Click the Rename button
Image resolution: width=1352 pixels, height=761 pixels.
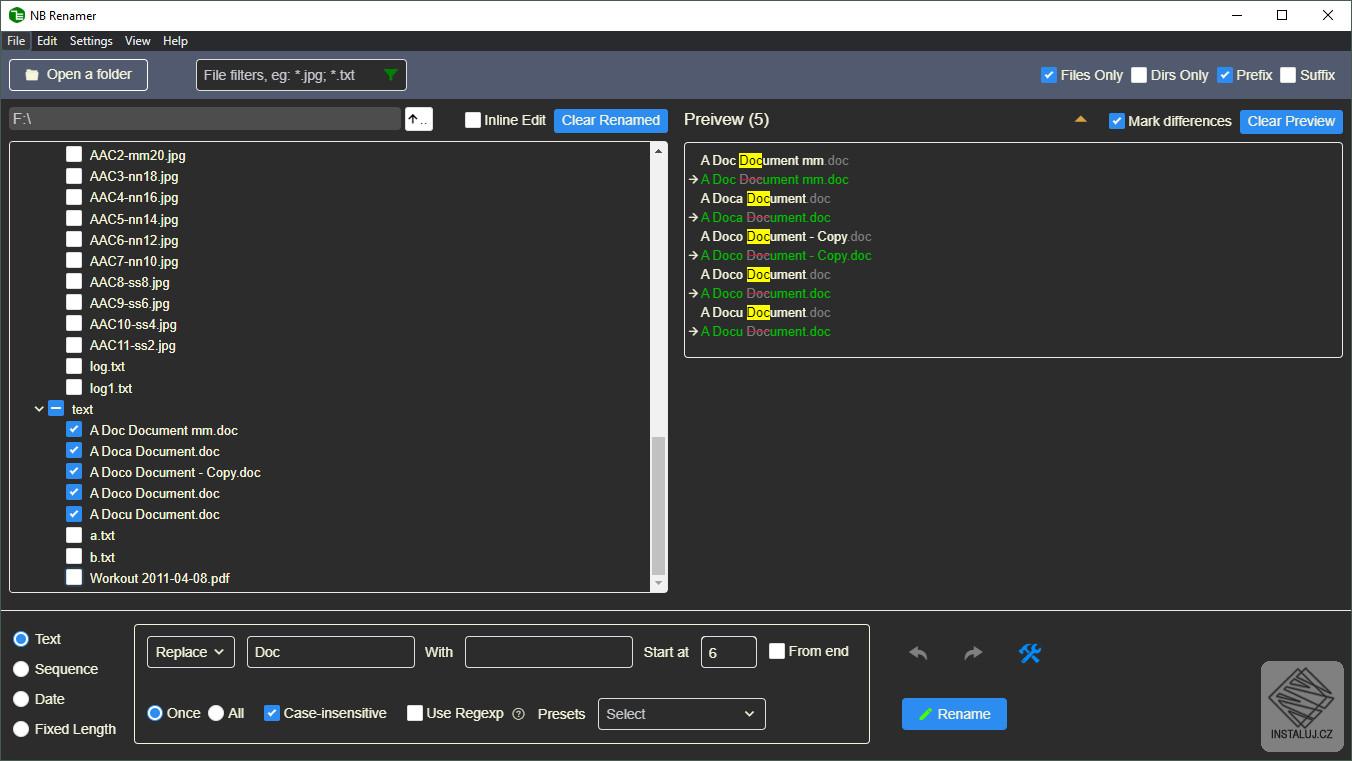click(954, 714)
